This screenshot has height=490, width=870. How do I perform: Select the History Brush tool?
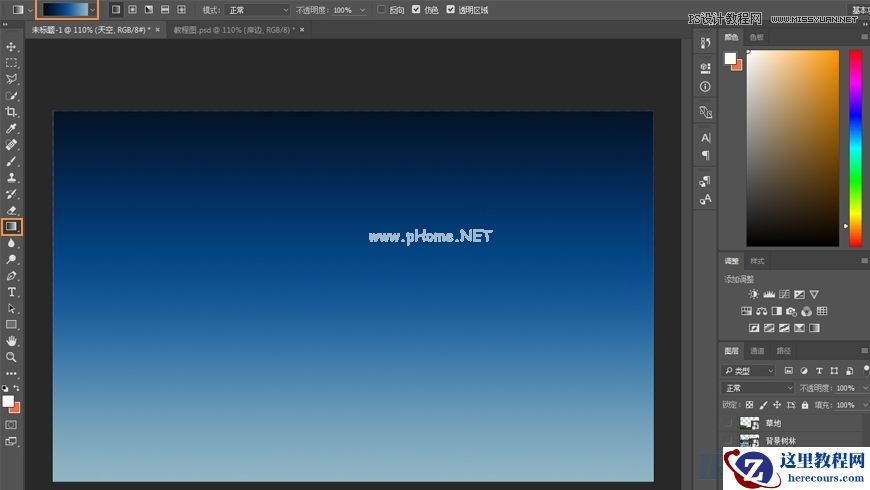pos(11,194)
